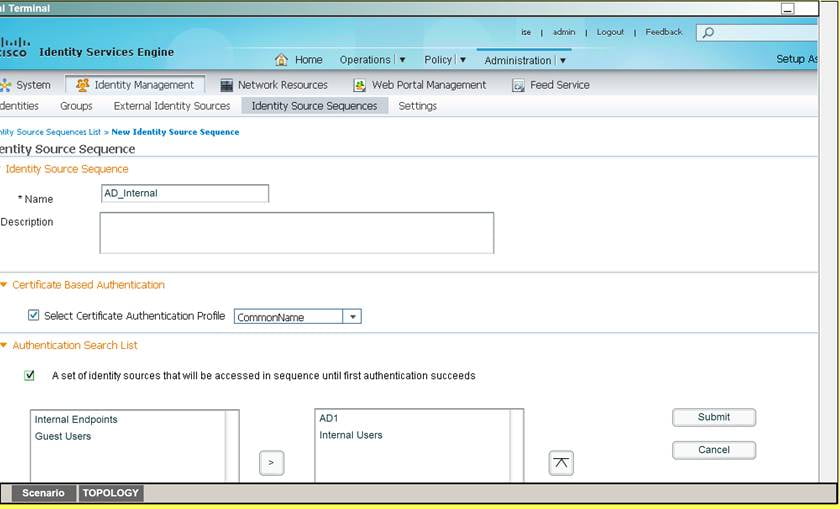Click the Network Resources icon

pos(227,85)
